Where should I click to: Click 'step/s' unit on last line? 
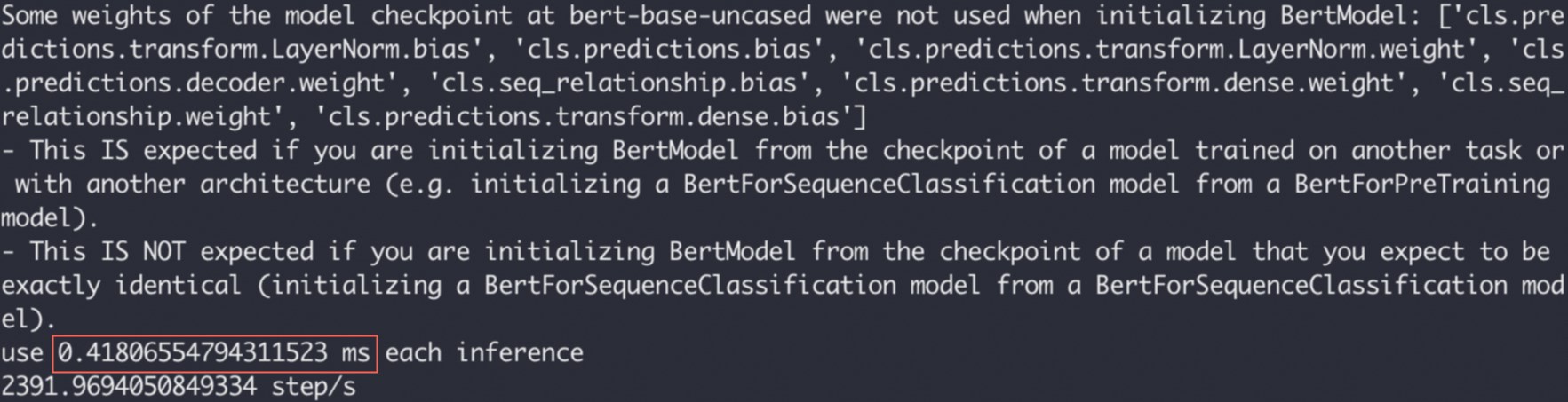click(314, 387)
